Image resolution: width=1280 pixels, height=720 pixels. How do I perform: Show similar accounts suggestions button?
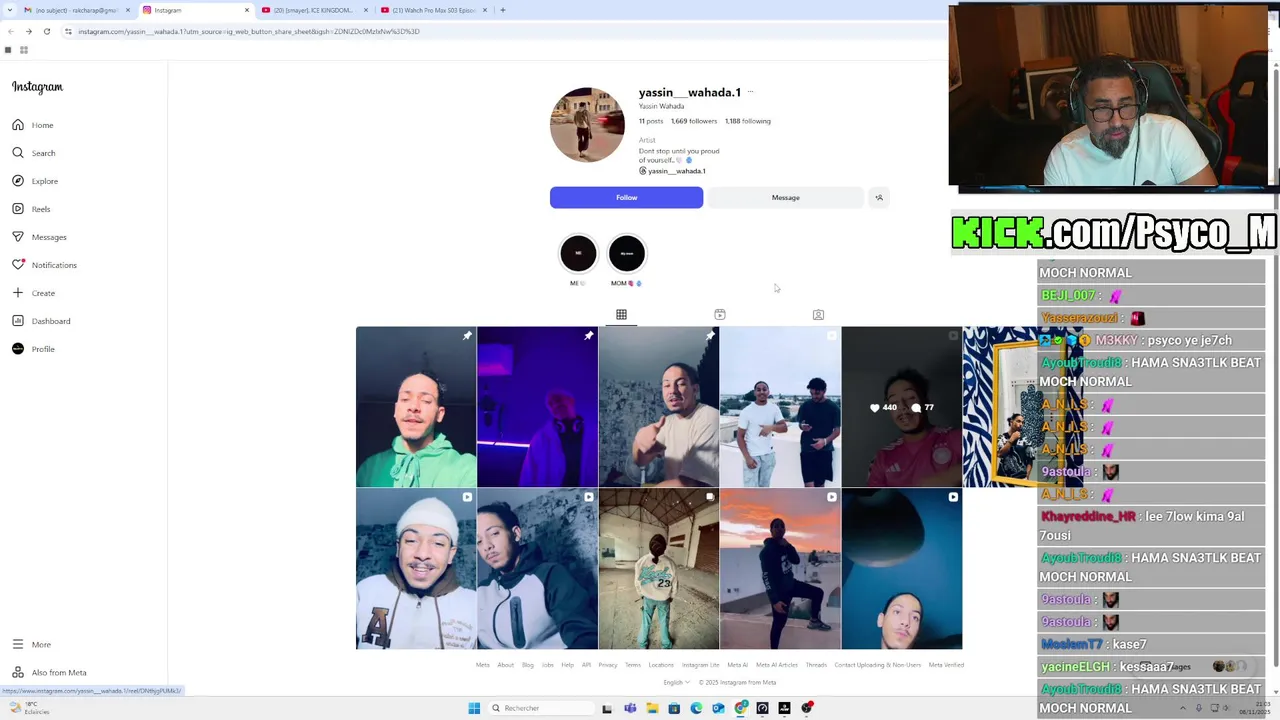(x=879, y=197)
